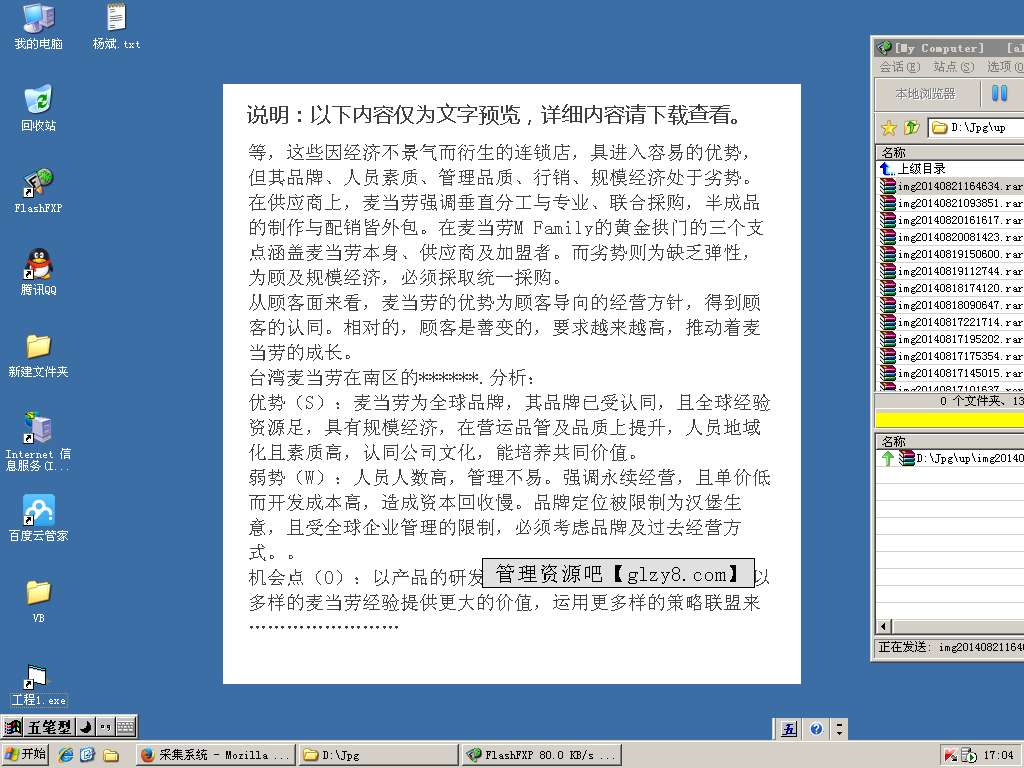The image size is (1024, 768).
Task: Click the second blue browser quick launch icon
Action: [88, 755]
